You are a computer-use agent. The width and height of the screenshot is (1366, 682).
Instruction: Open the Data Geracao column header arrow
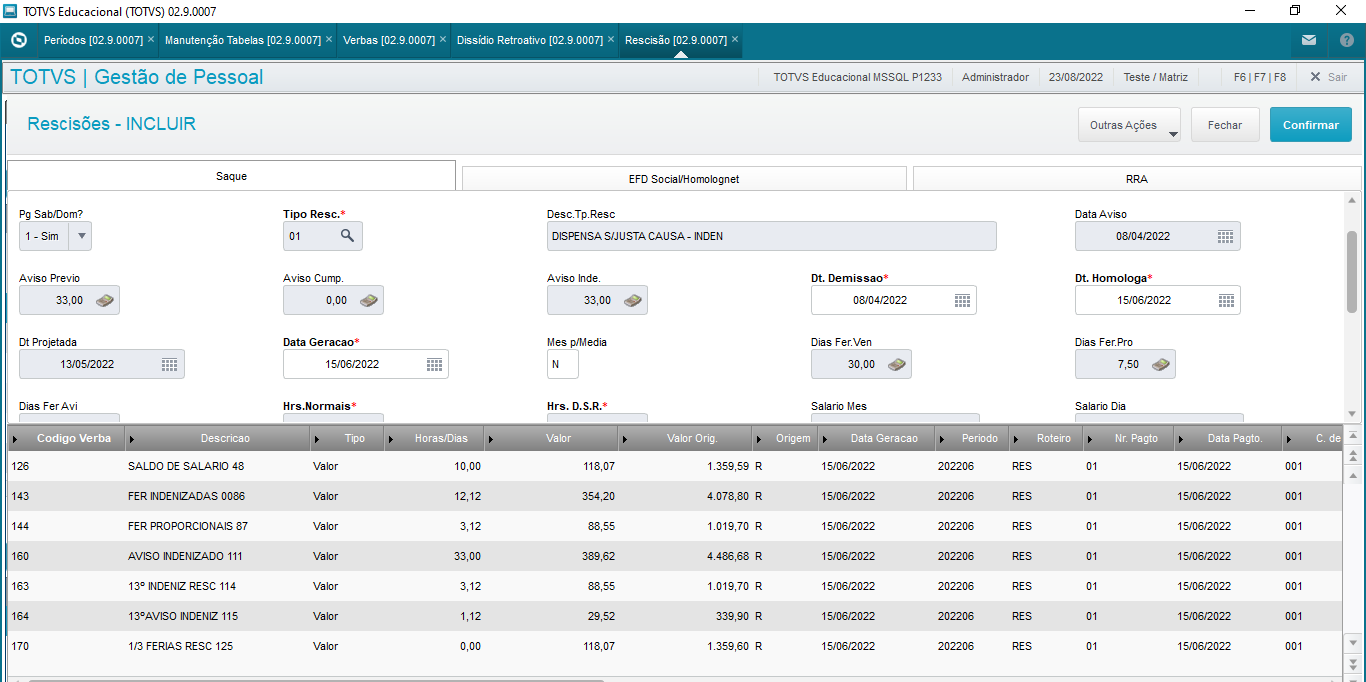click(x=824, y=439)
